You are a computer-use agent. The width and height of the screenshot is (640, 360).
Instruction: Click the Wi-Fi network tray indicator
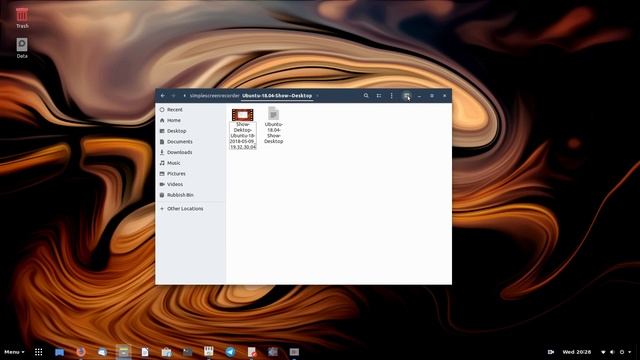coord(603,352)
